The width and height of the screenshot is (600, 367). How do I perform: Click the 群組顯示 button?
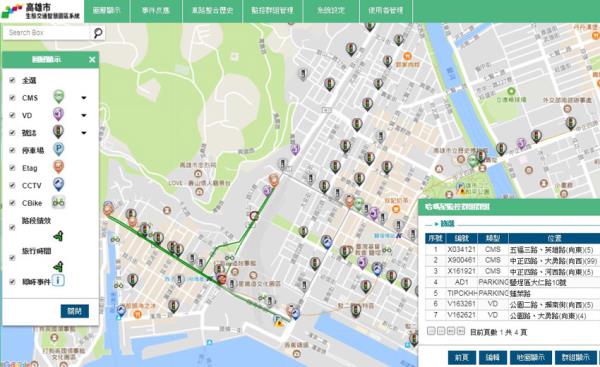coord(576,358)
